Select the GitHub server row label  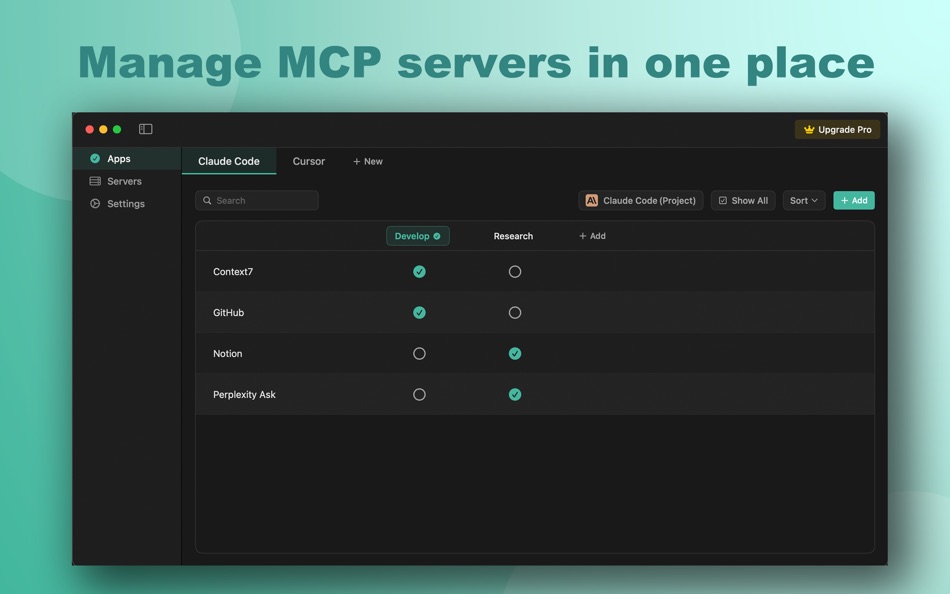228,313
